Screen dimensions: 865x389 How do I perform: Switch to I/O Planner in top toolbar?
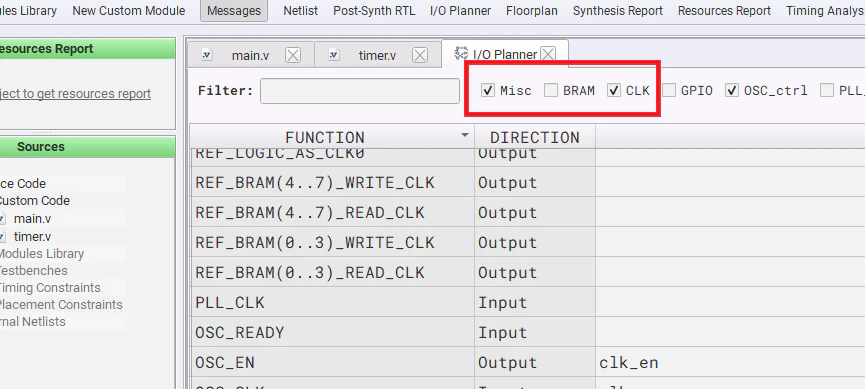coord(461,10)
